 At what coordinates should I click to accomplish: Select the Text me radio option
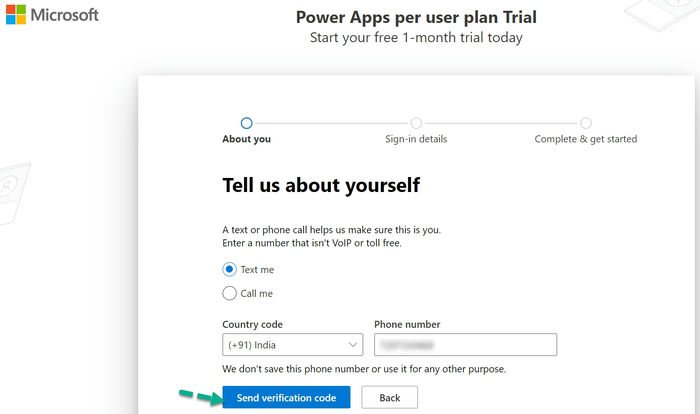pos(229,269)
